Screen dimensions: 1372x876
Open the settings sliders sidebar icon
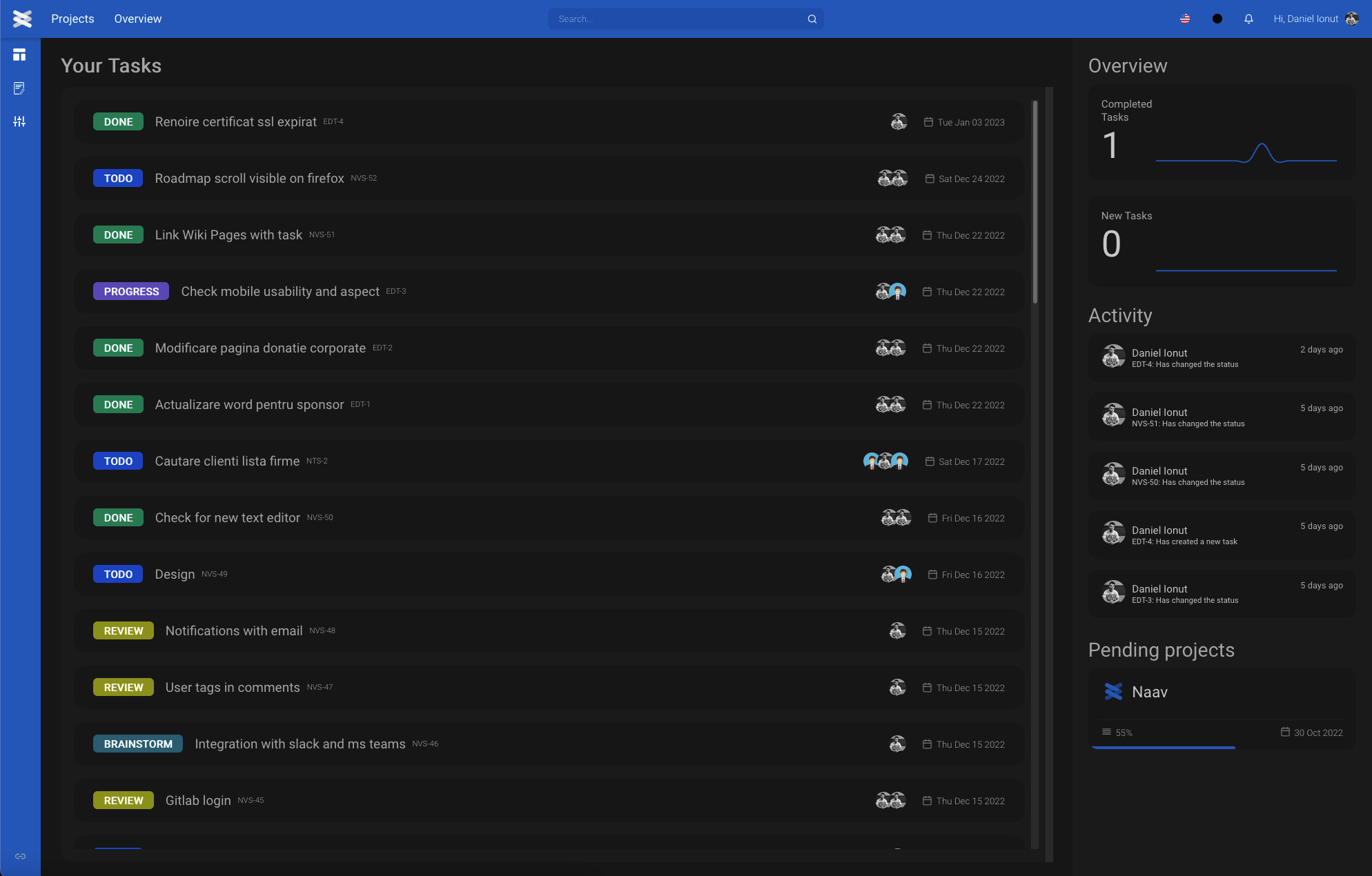[19, 121]
